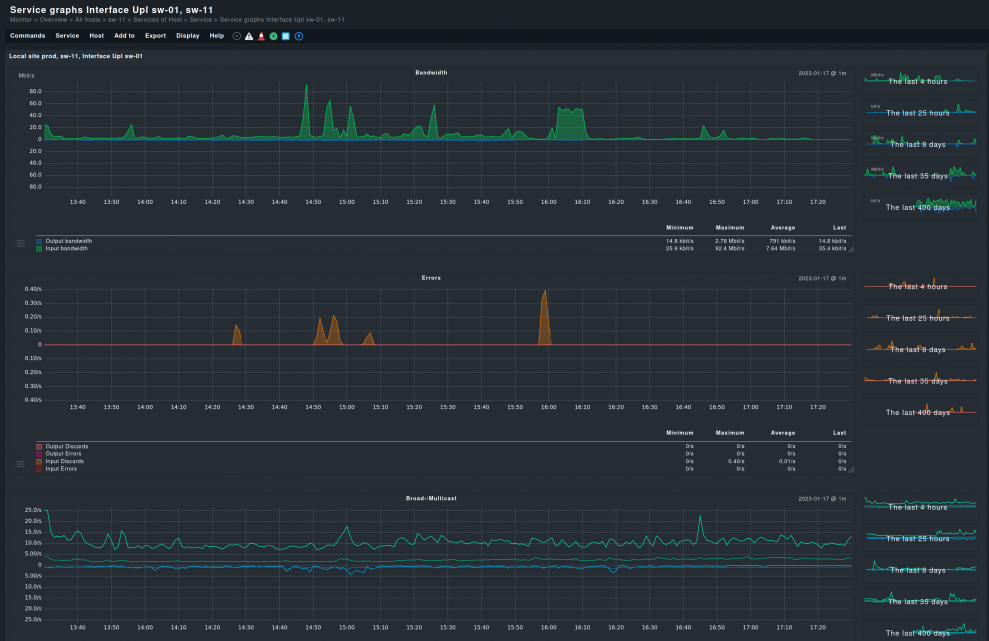Image resolution: width=989 pixels, height=641 pixels.
Task: Open the Export menu
Action: tap(155, 36)
